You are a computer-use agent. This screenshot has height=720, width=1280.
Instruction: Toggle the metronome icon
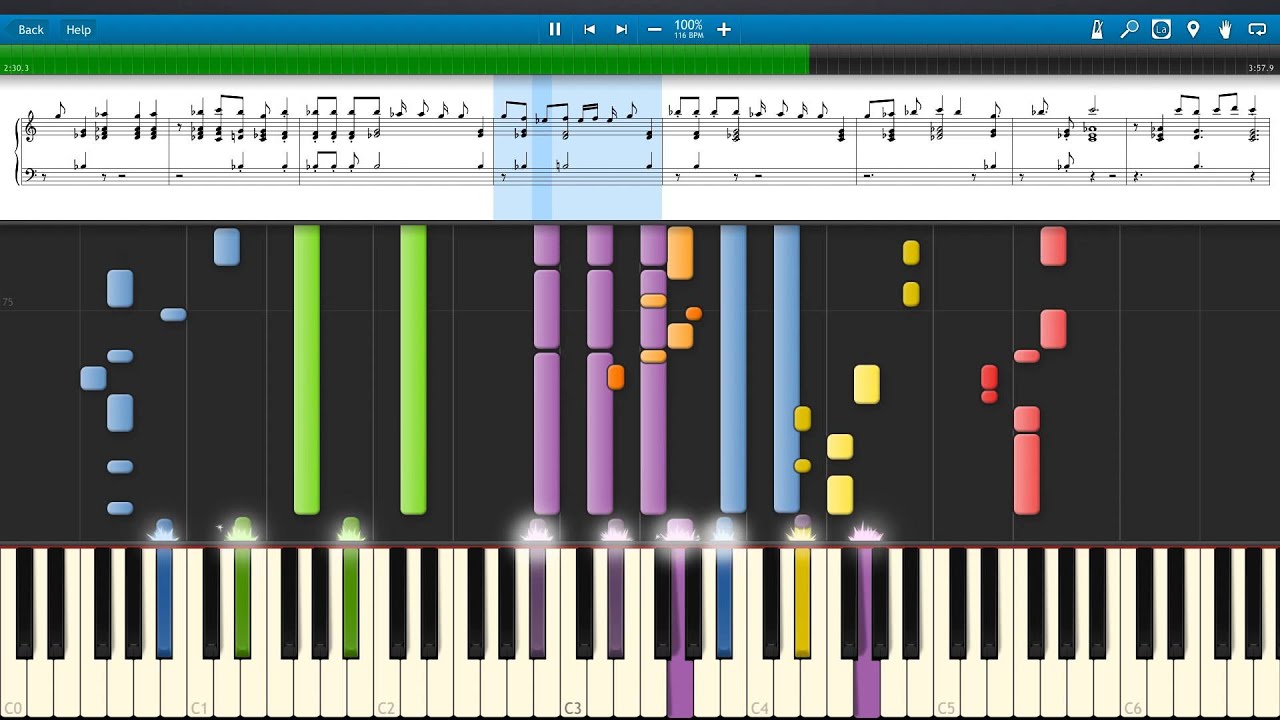click(1097, 30)
